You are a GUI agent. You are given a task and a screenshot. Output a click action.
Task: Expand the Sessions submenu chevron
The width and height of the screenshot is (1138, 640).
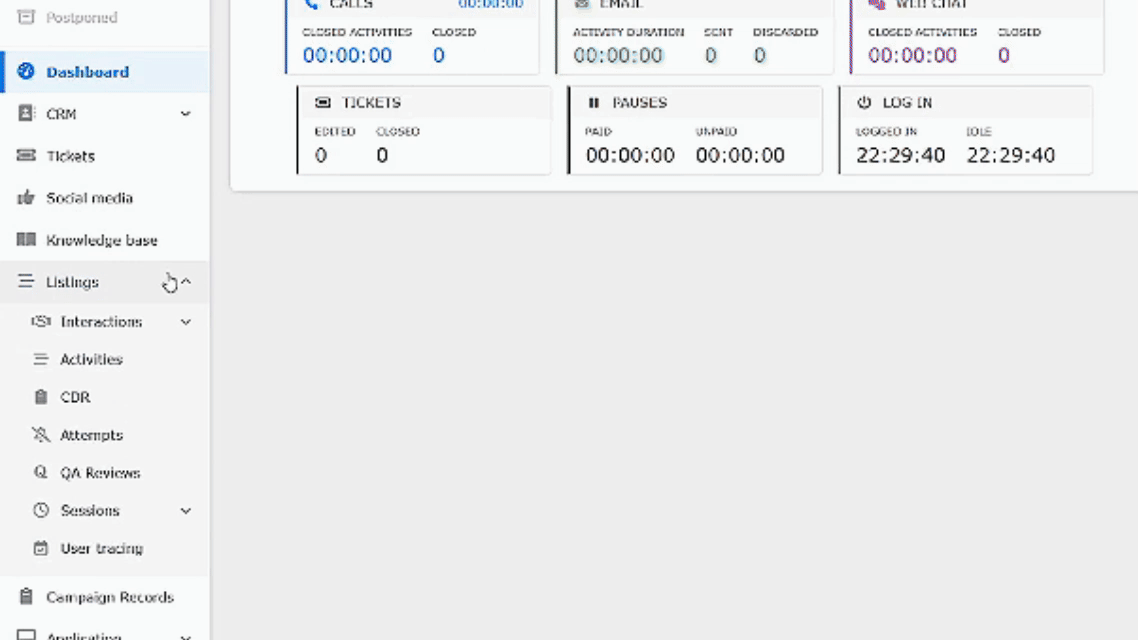pyautogui.click(x=185, y=510)
